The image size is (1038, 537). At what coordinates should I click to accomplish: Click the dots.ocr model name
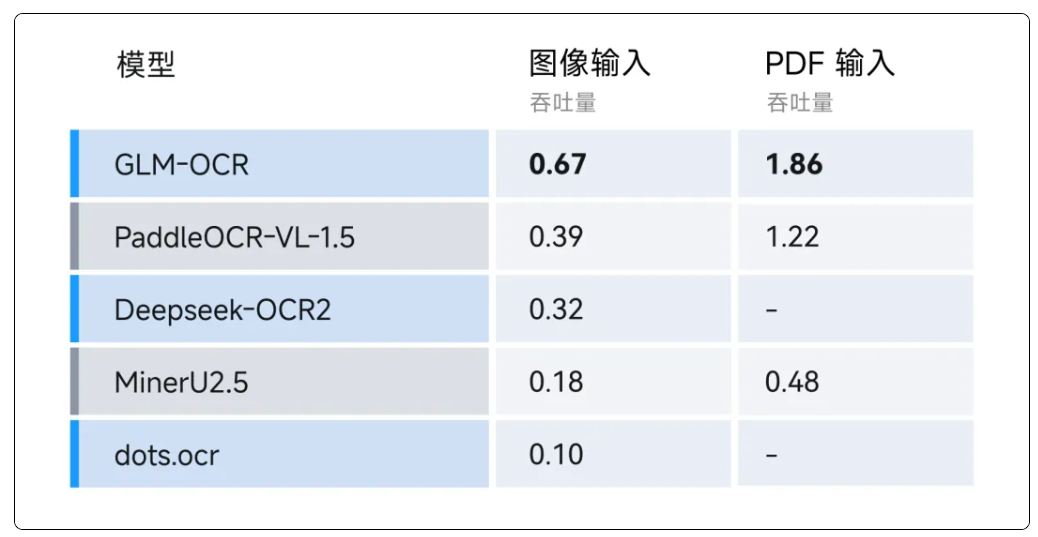166,455
